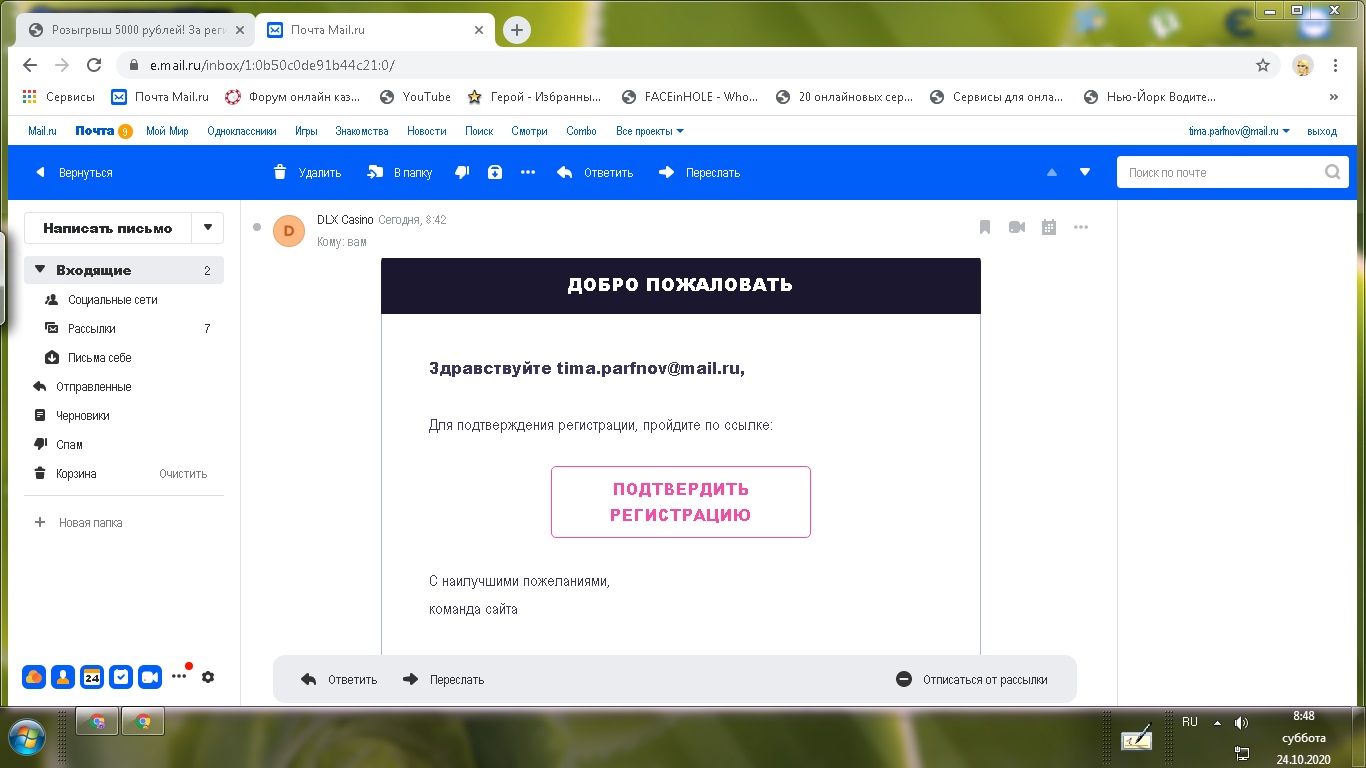Open Contacts from the bottom sidebar icons

click(x=63, y=677)
